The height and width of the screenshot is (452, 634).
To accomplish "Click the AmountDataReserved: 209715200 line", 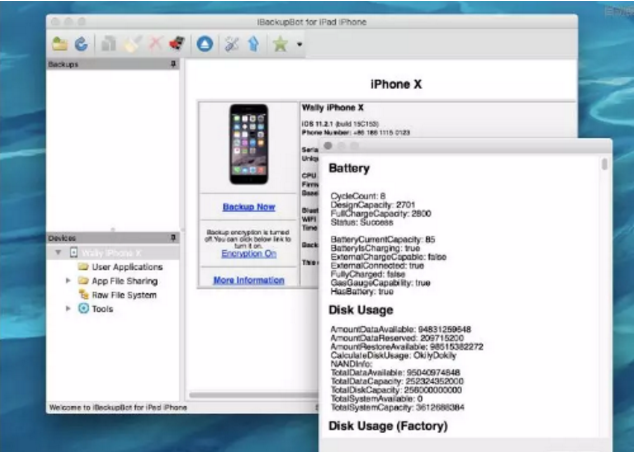I will (397, 338).
